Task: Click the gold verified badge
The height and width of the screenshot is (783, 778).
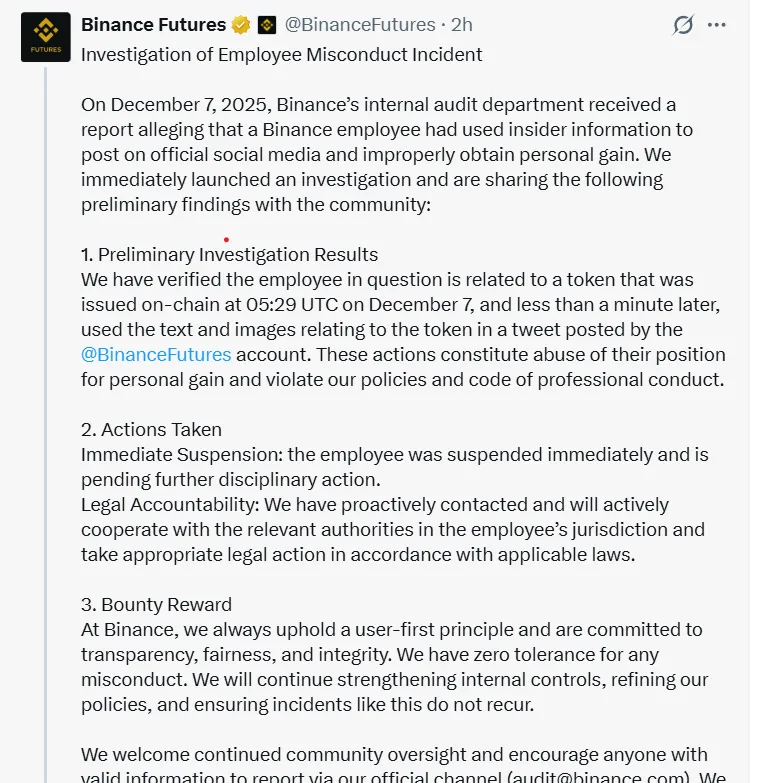Action: (x=241, y=24)
